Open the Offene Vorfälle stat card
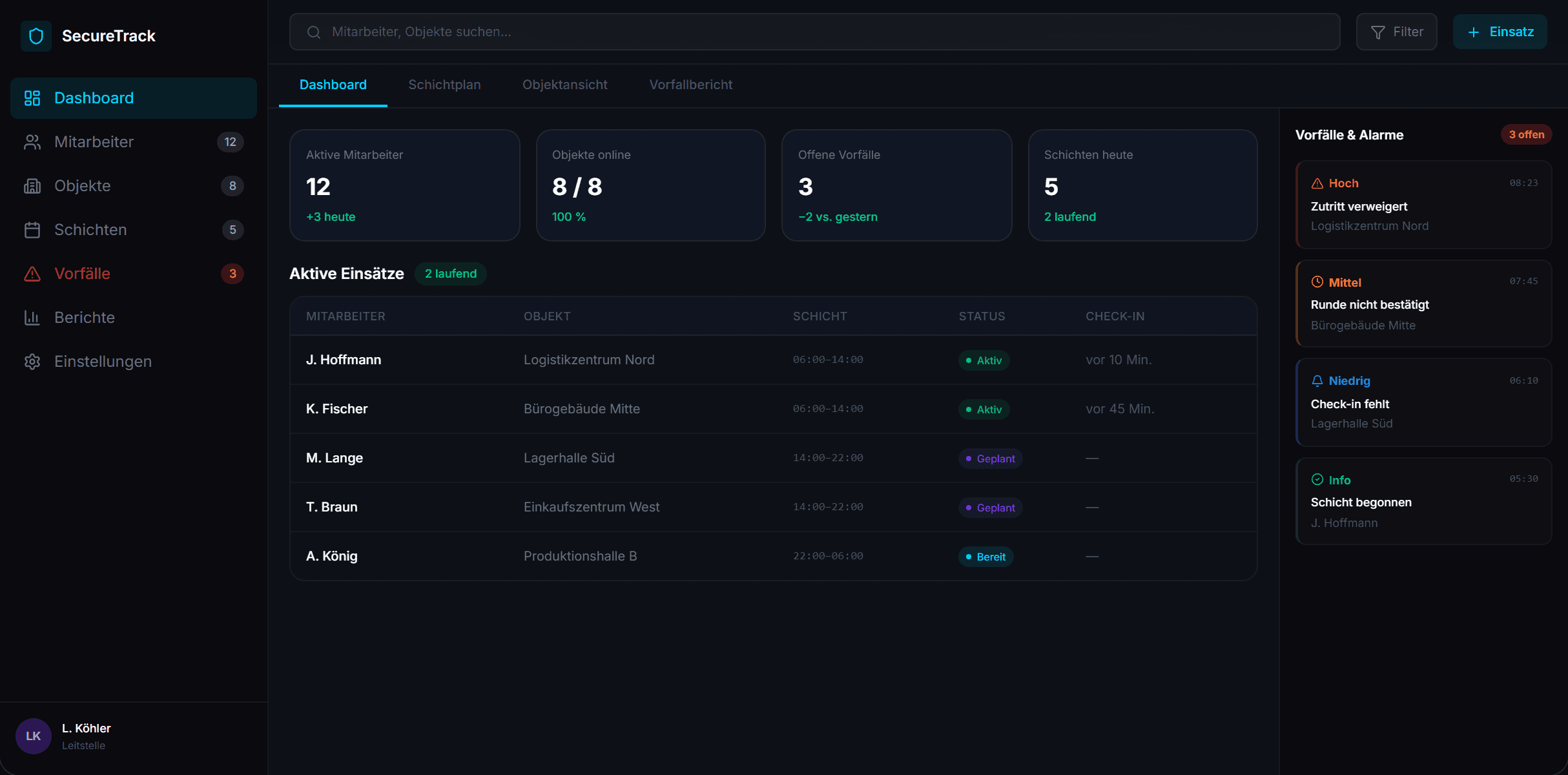The width and height of the screenshot is (1568, 775). (x=896, y=185)
